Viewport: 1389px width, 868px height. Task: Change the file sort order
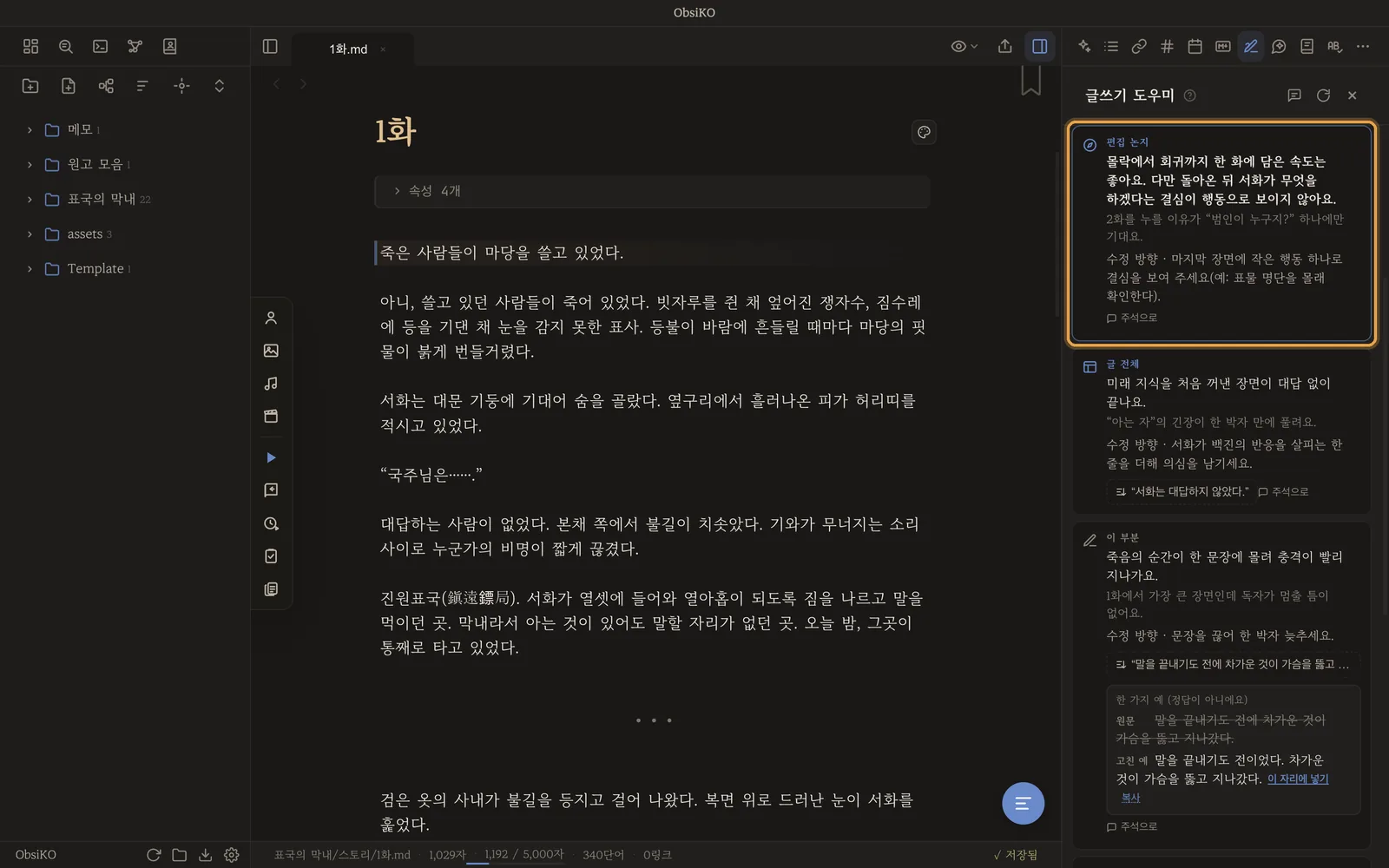click(x=142, y=85)
